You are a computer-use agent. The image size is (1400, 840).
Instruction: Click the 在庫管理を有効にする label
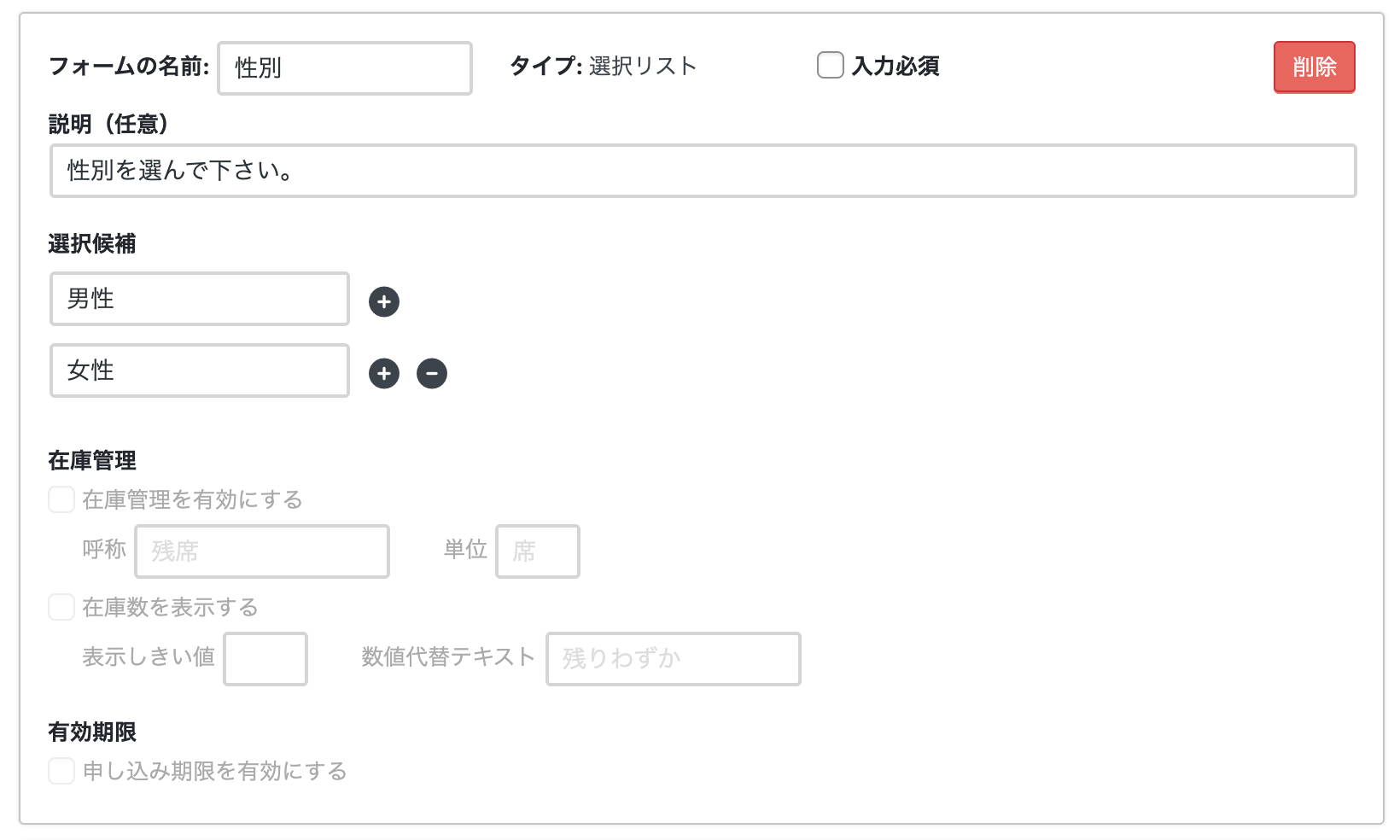192,499
